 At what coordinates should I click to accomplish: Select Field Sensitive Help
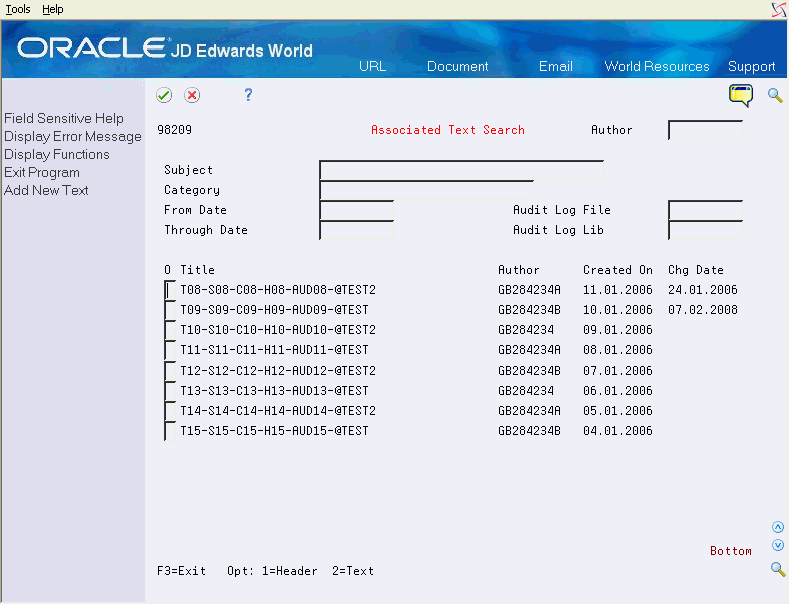[x=64, y=118]
